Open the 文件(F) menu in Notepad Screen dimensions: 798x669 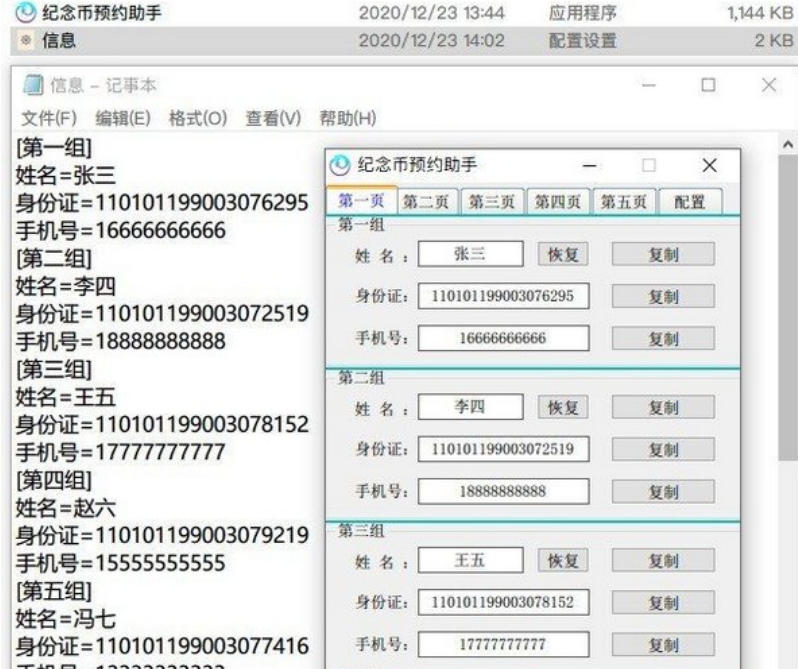50,118
